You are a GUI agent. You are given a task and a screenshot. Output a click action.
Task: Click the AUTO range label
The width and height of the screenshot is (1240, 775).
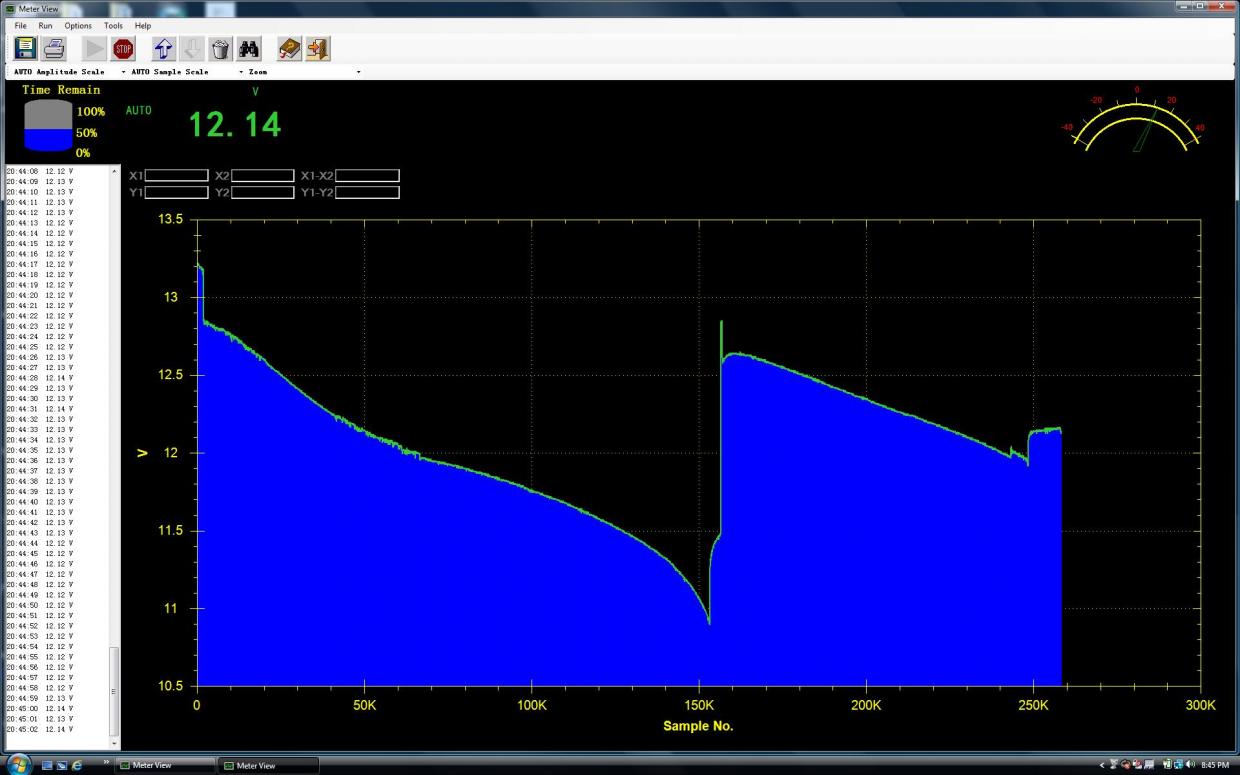(x=139, y=110)
